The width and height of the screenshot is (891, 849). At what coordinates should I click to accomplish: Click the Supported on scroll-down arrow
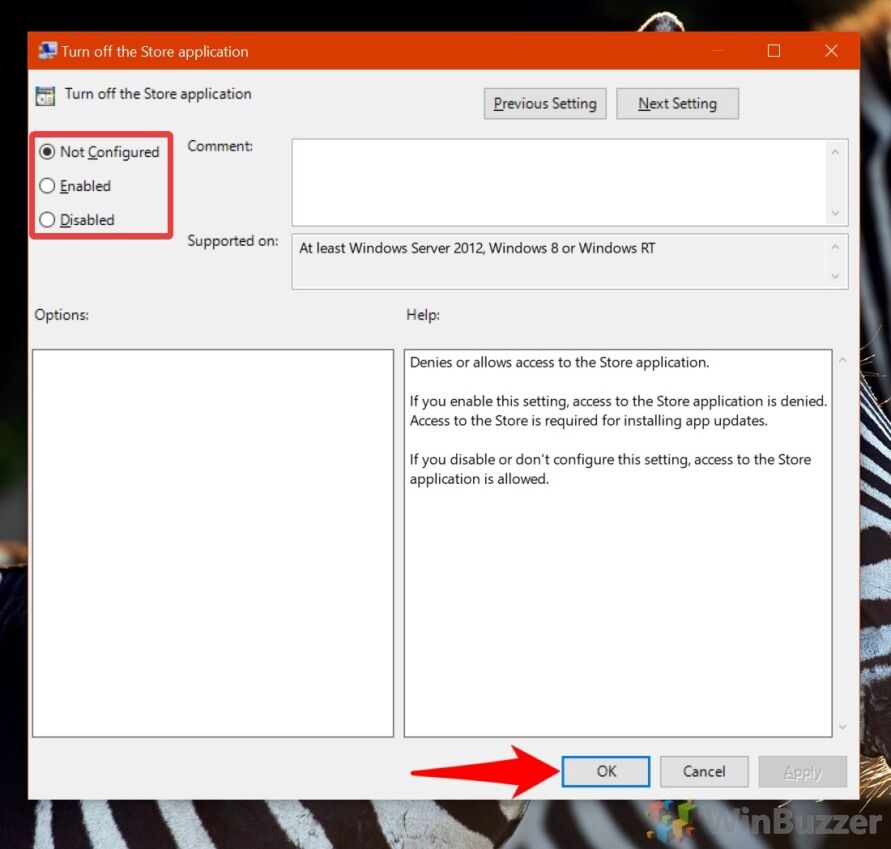[x=835, y=276]
